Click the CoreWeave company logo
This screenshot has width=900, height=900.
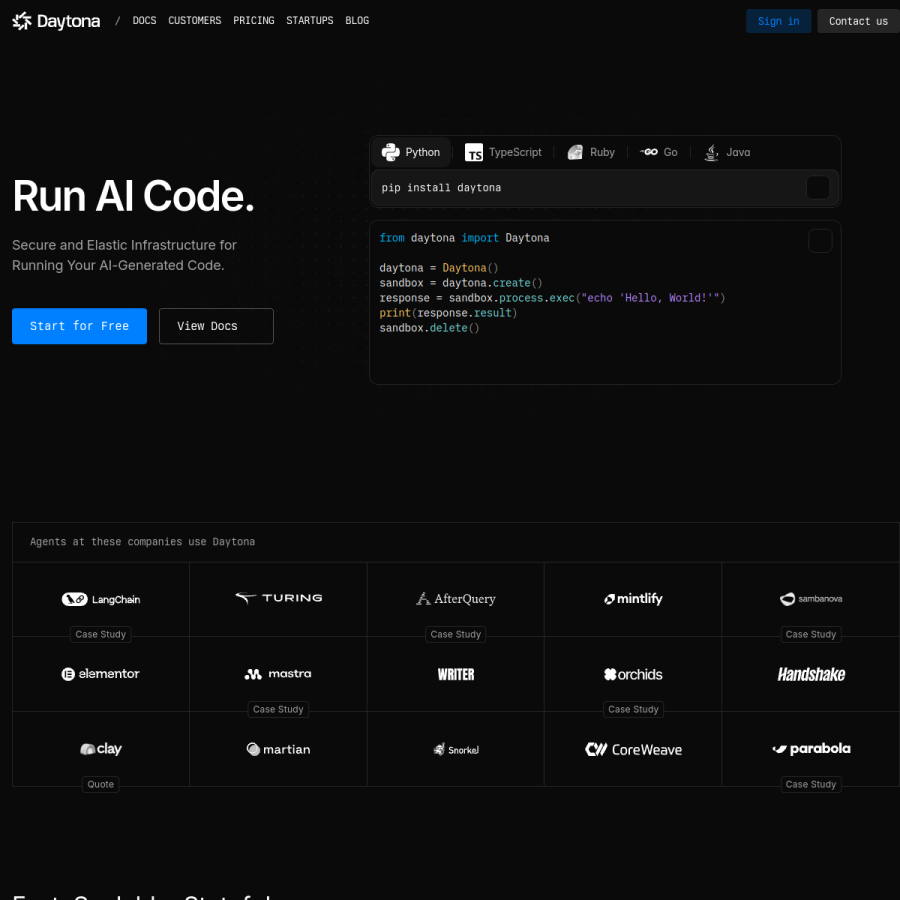click(633, 750)
